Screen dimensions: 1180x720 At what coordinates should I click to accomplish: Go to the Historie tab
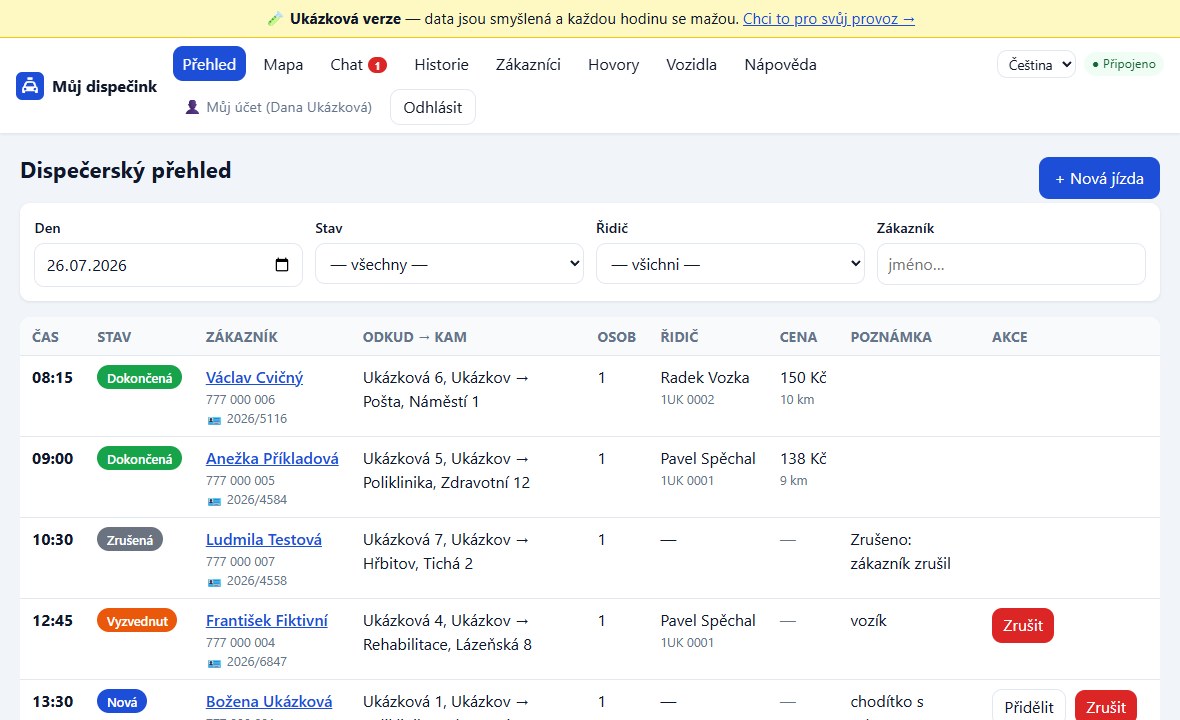tap(441, 65)
